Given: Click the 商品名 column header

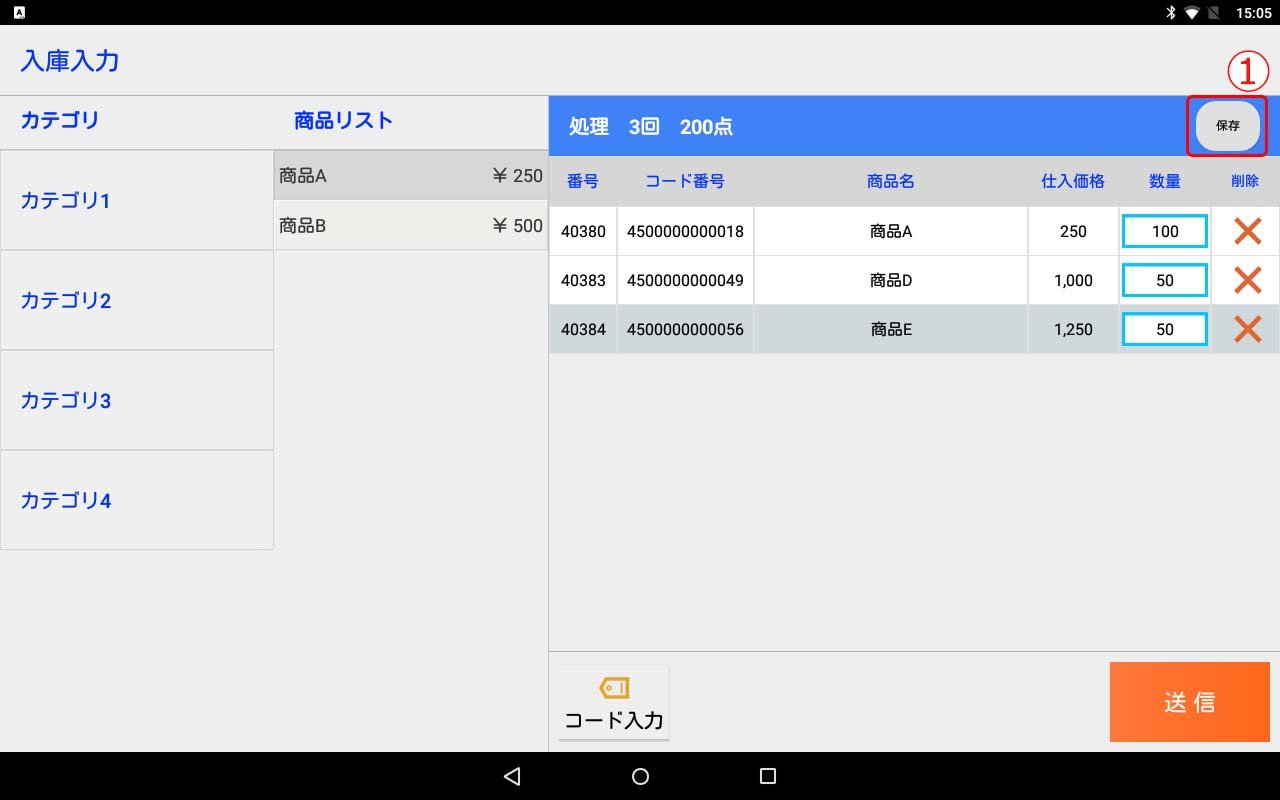Looking at the screenshot, I should click(891, 181).
